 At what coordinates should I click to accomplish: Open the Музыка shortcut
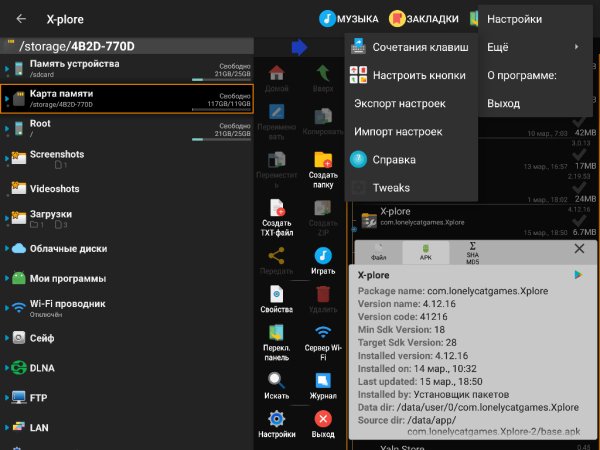pyautogui.click(x=349, y=19)
